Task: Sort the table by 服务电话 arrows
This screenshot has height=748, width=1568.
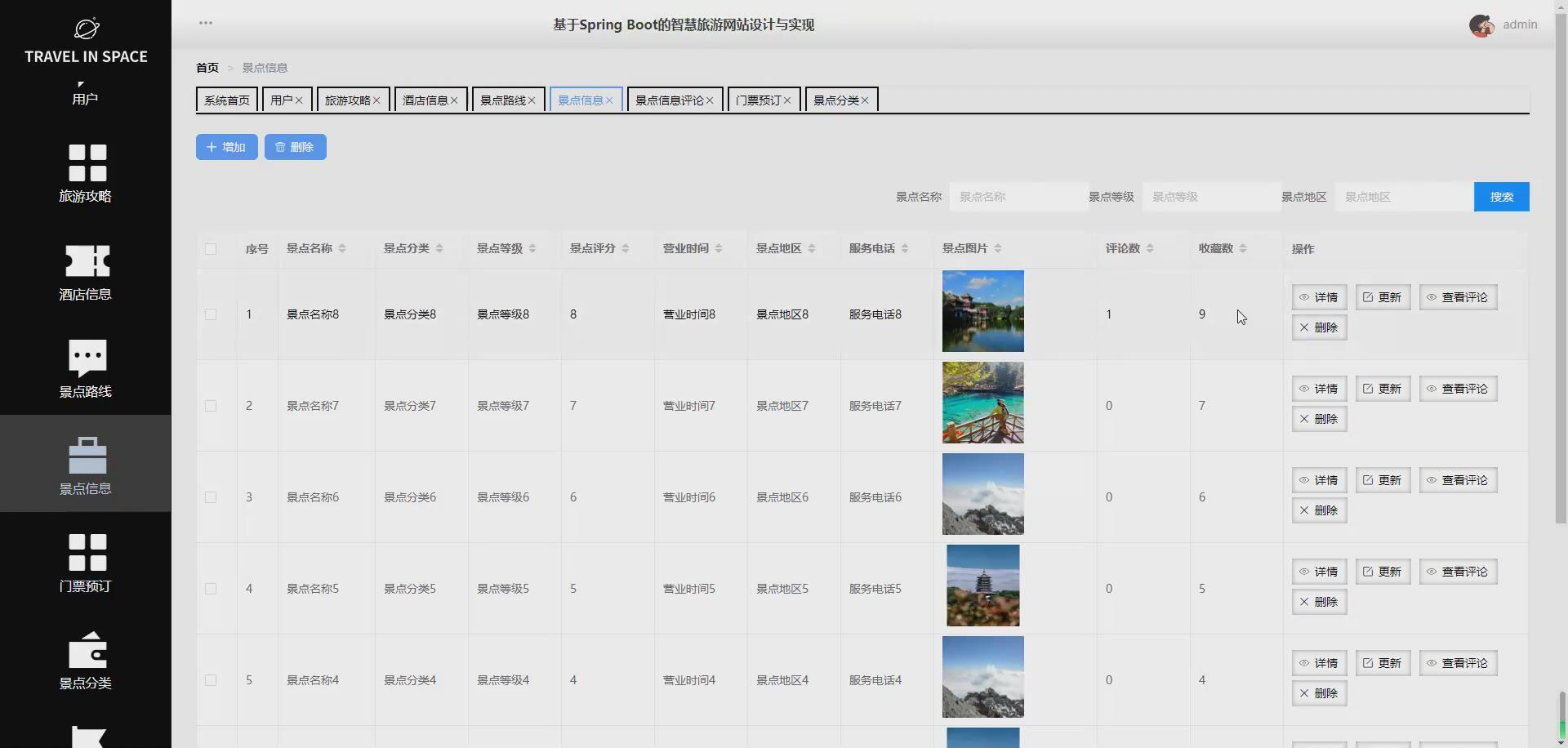Action: point(905,248)
